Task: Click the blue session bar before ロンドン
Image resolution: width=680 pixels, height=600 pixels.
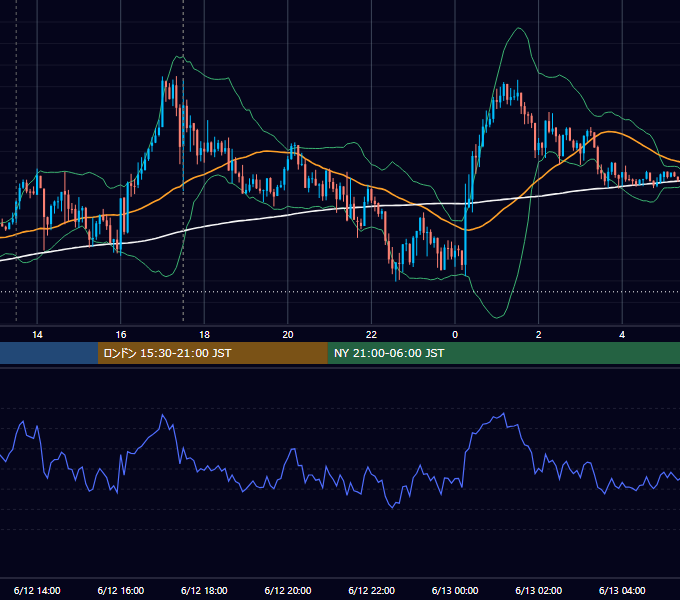Action: 49,353
